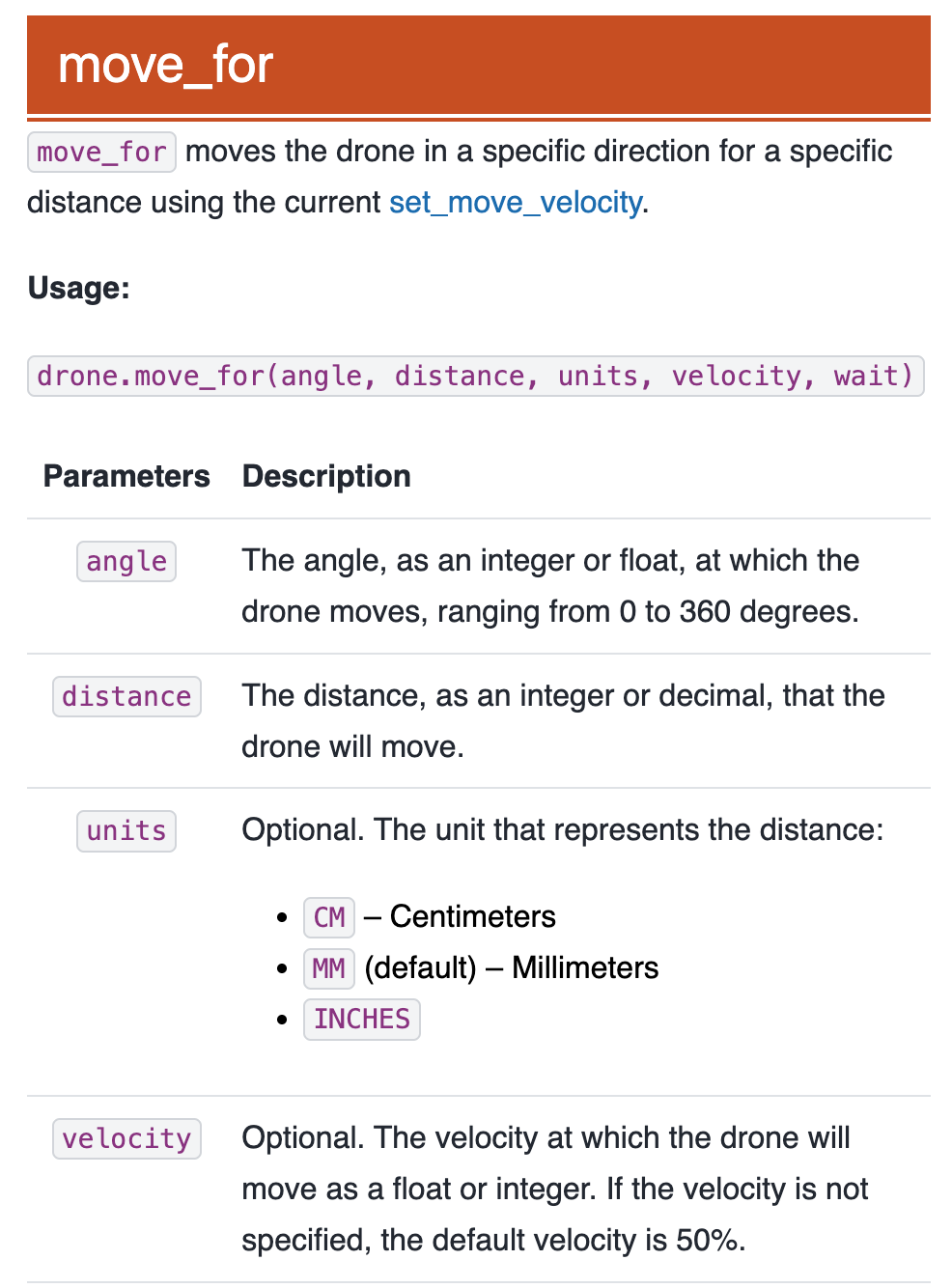
Task: Click the Millimeters default label text
Action: point(512,967)
